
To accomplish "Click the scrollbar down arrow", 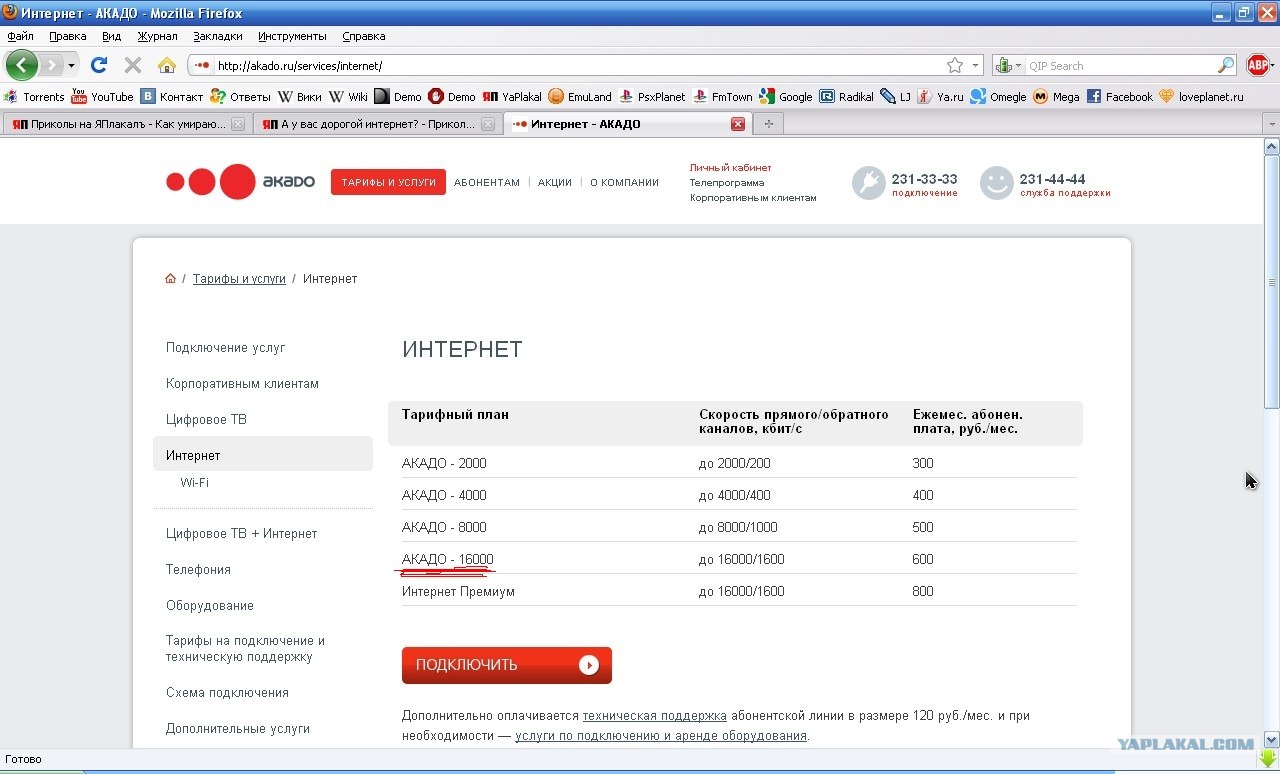I will tap(1271, 739).
